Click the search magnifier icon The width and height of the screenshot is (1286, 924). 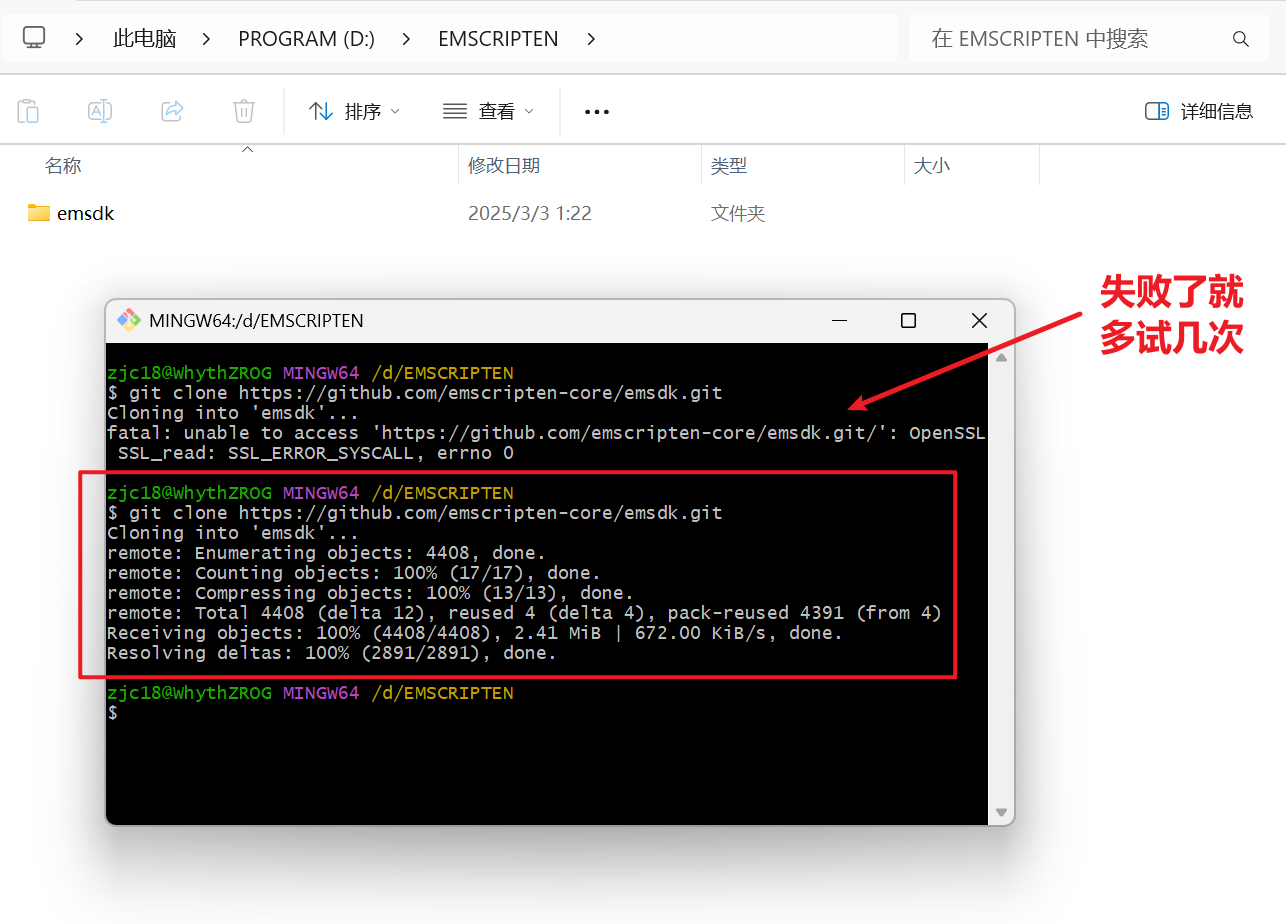[1241, 38]
